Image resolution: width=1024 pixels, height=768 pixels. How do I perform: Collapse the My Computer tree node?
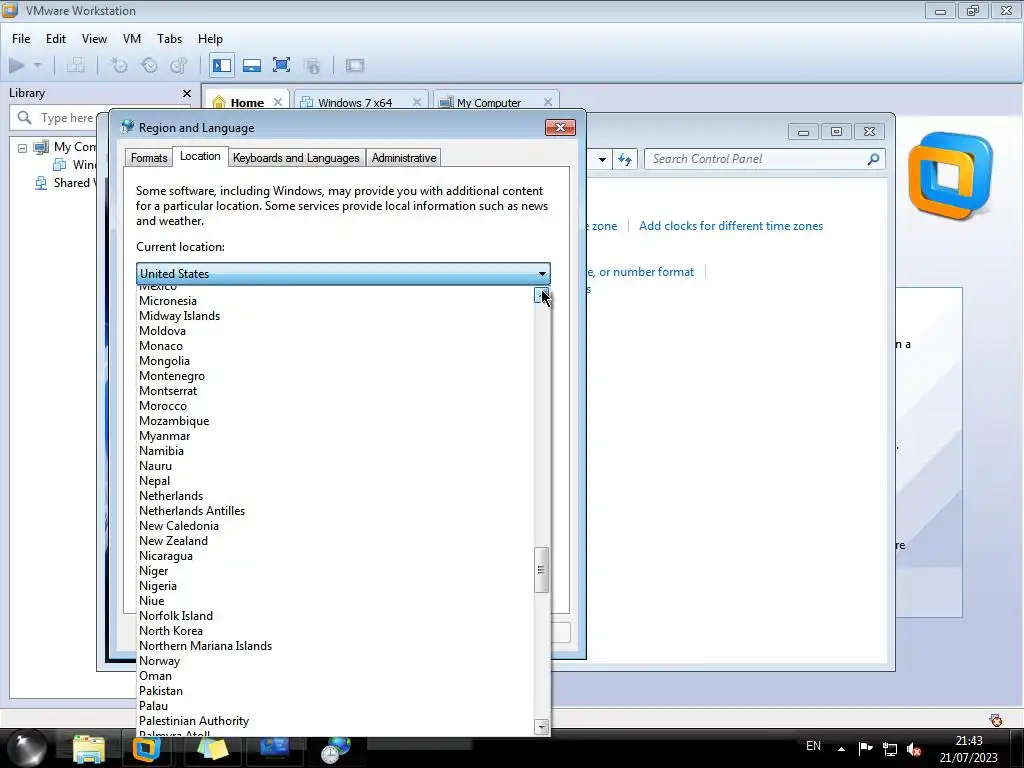(22, 148)
